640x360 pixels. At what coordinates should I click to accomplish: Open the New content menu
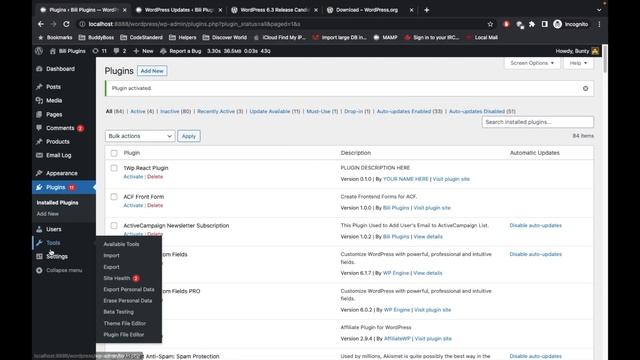click(x=144, y=51)
